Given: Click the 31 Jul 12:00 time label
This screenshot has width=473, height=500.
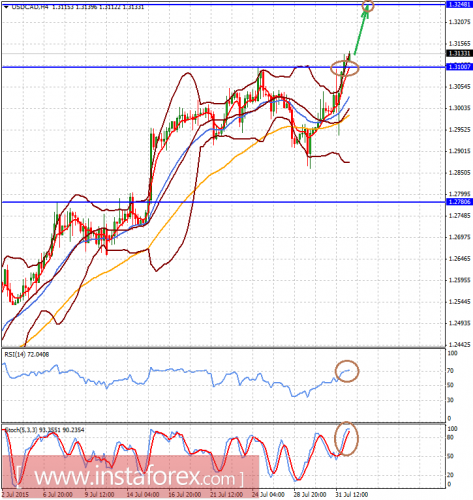Looking at the screenshot, I should 352,494.
